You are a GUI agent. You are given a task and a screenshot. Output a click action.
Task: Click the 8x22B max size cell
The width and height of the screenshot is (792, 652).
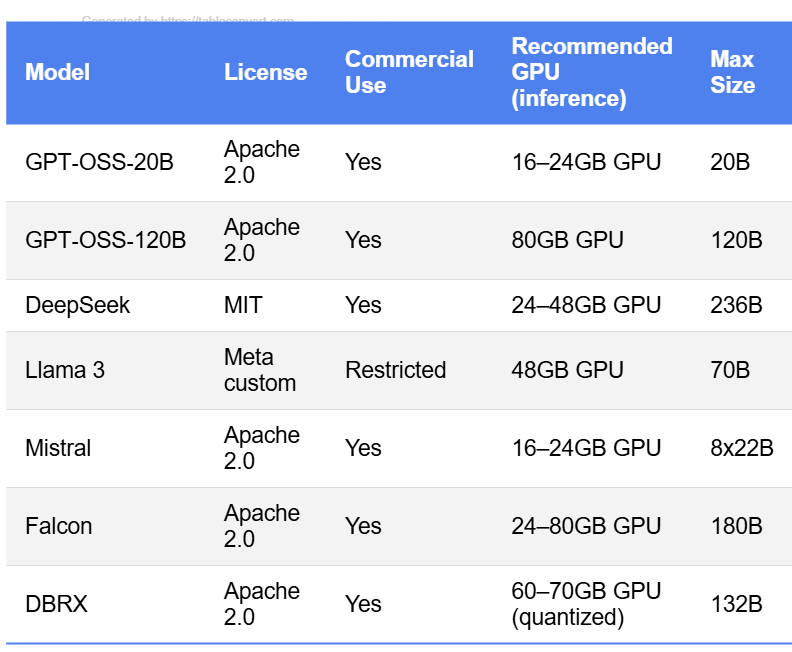pos(741,448)
